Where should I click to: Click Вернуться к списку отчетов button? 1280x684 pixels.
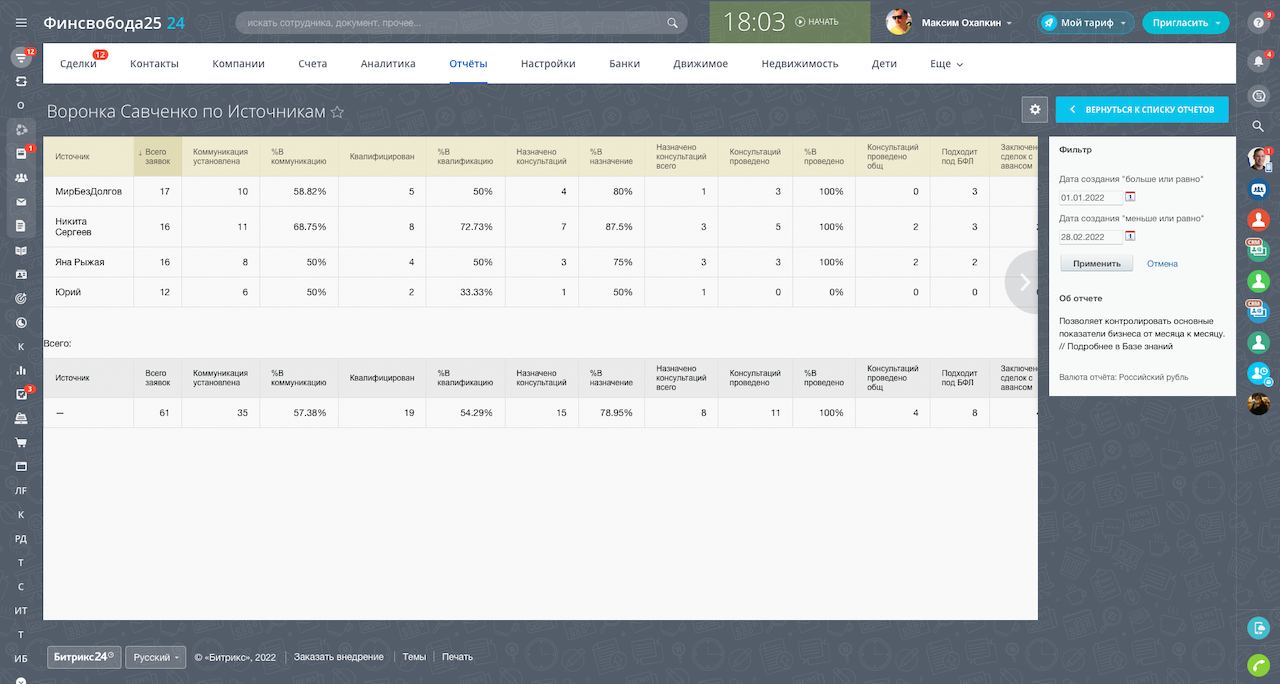coord(1141,110)
